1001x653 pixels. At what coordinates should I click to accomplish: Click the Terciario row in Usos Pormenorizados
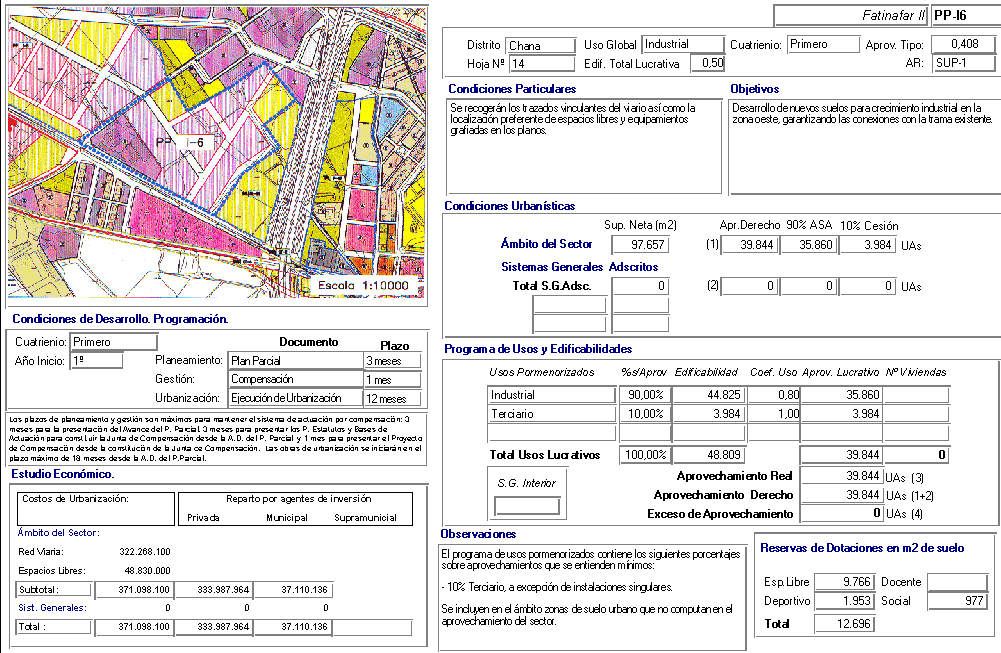click(x=550, y=414)
